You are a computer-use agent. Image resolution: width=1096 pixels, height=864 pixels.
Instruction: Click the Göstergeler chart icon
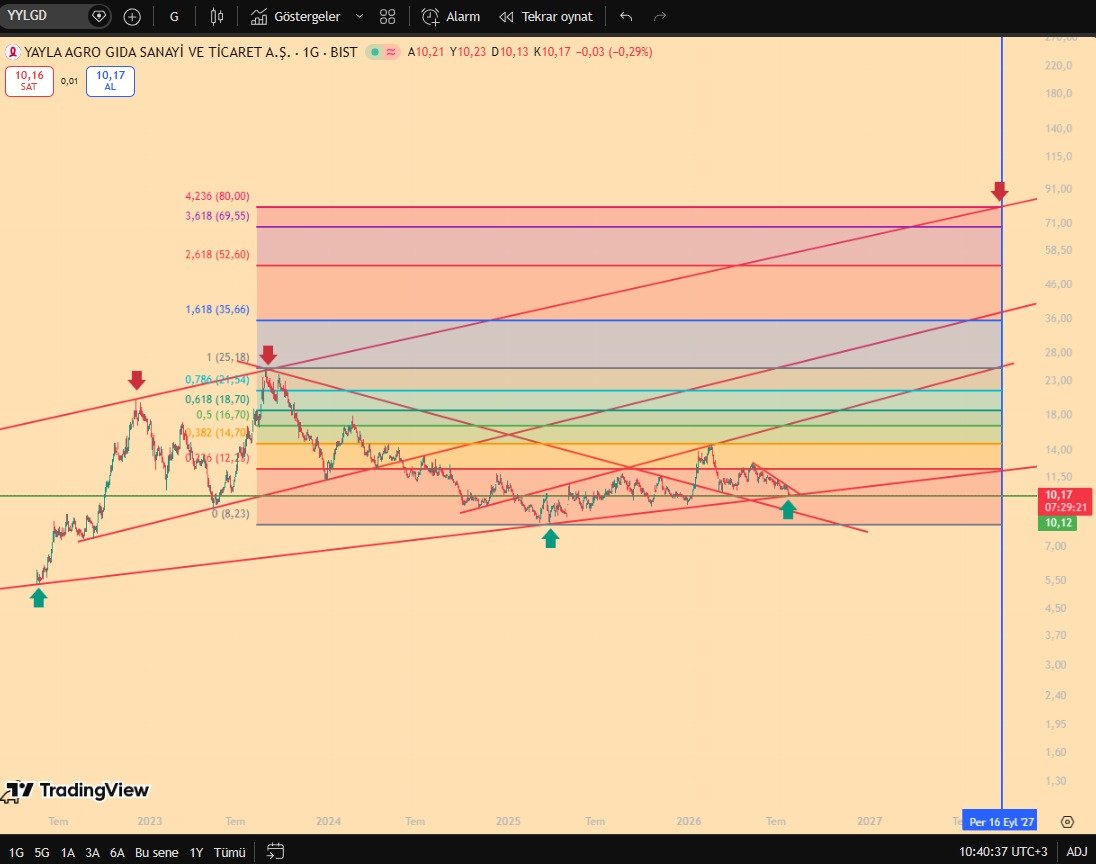[x=259, y=17]
